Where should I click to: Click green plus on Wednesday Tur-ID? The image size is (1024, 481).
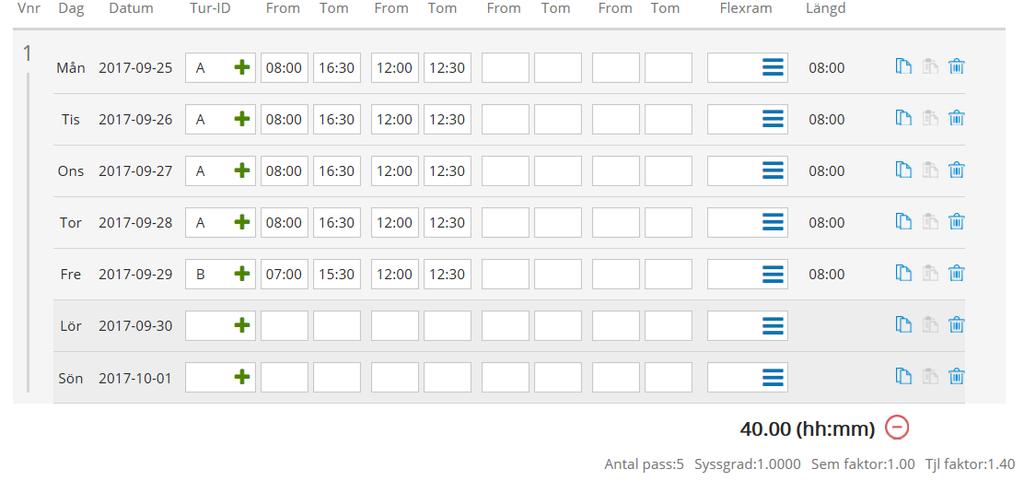coord(242,170)
